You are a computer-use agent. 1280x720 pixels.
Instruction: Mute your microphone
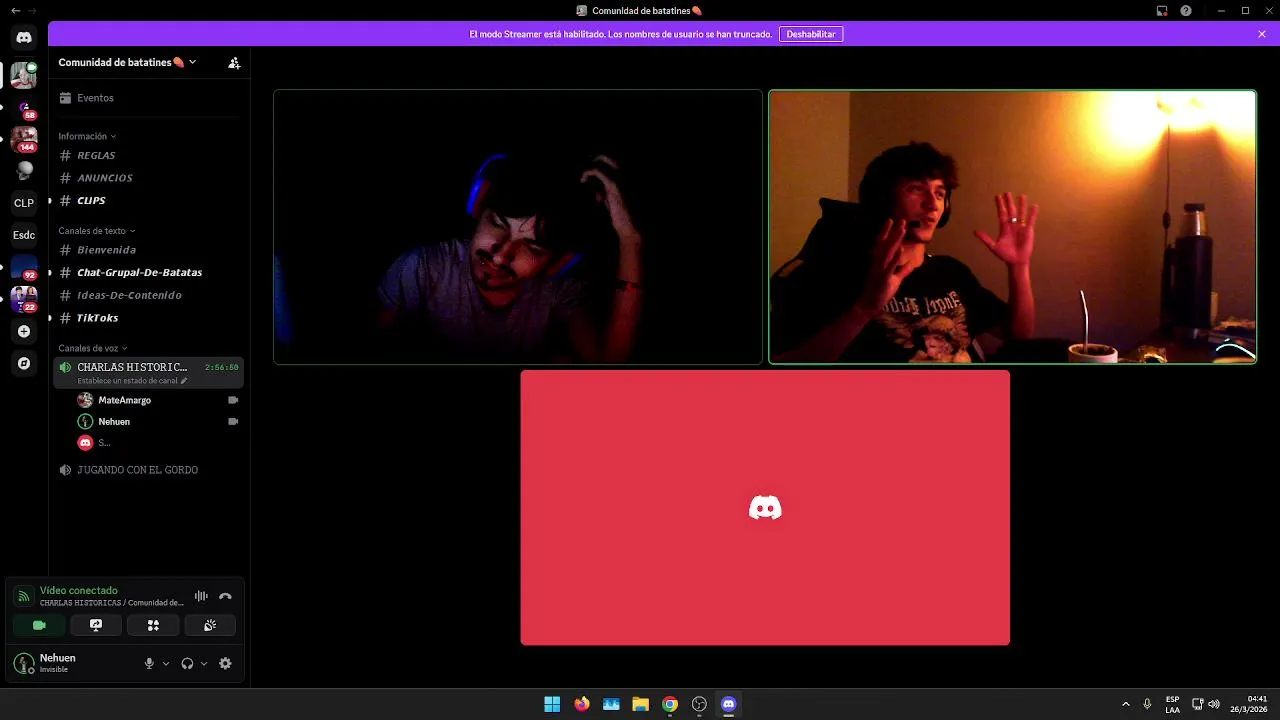coord(149,663)
